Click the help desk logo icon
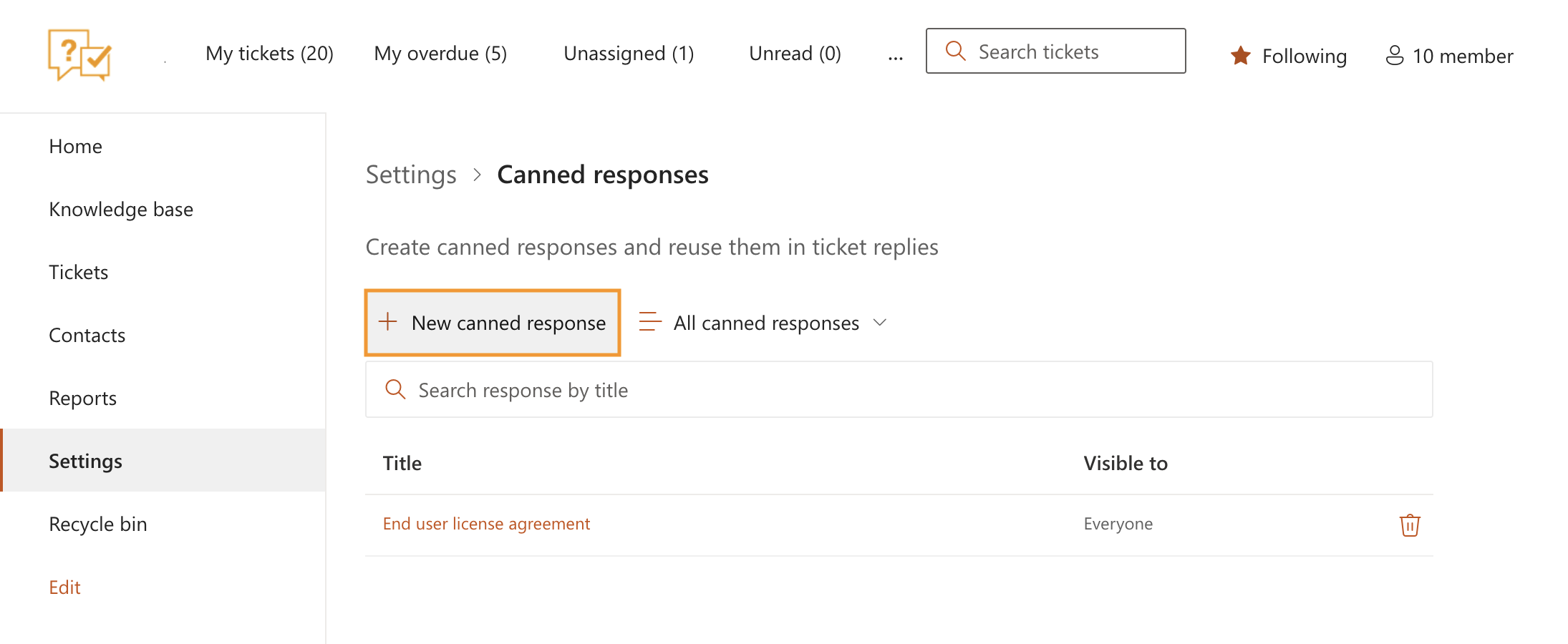The height and width of the screenshot is (644, 1568). click(x=79, y=54)
